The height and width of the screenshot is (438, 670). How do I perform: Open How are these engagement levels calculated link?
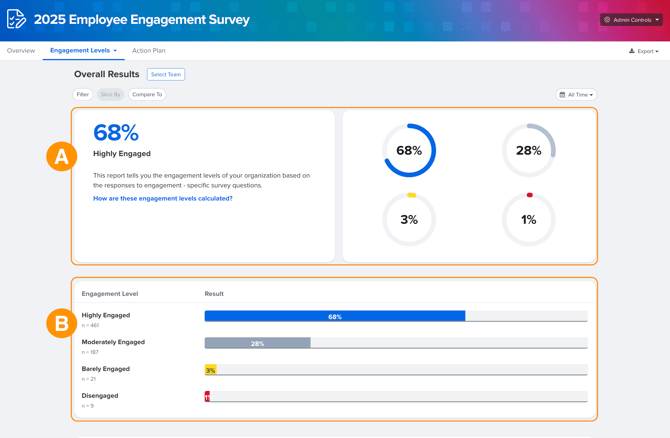[163, 198]
